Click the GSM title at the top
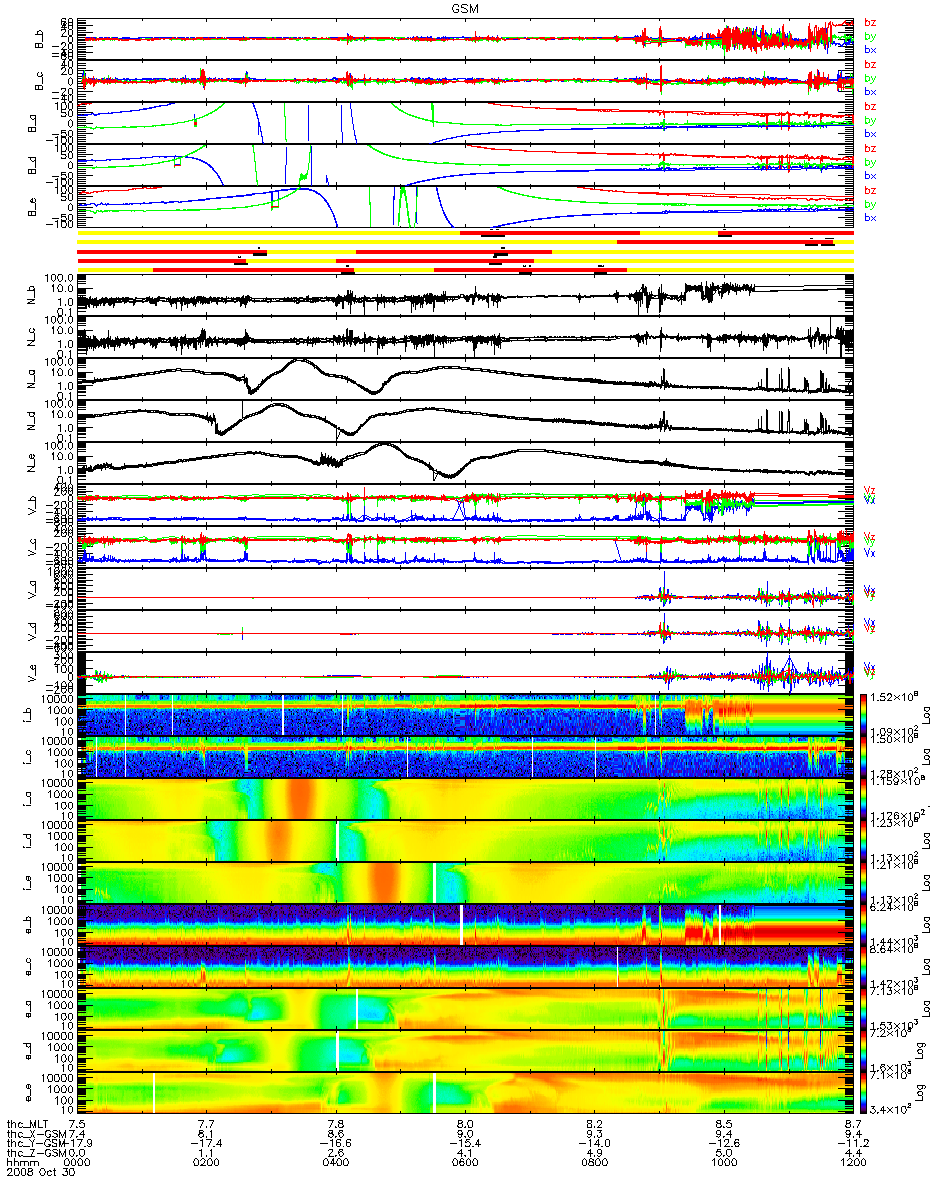Image resolution: width=930 pixels, height=1200 pixels. pos(463,7)
